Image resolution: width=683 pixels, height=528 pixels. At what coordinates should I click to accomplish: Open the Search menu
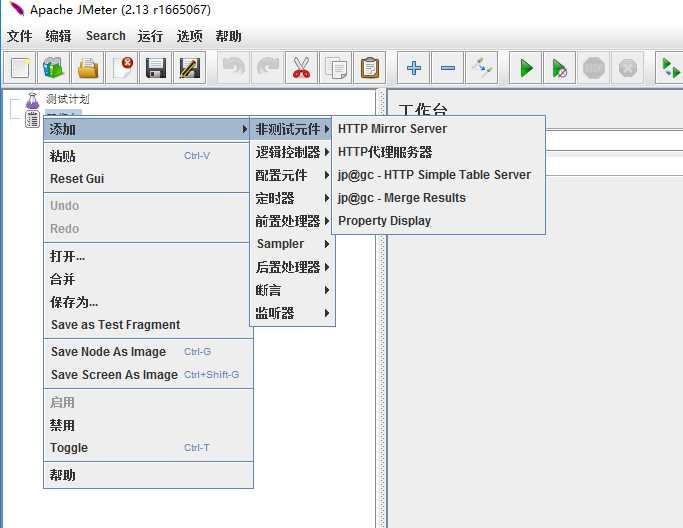tap(105, 36)
